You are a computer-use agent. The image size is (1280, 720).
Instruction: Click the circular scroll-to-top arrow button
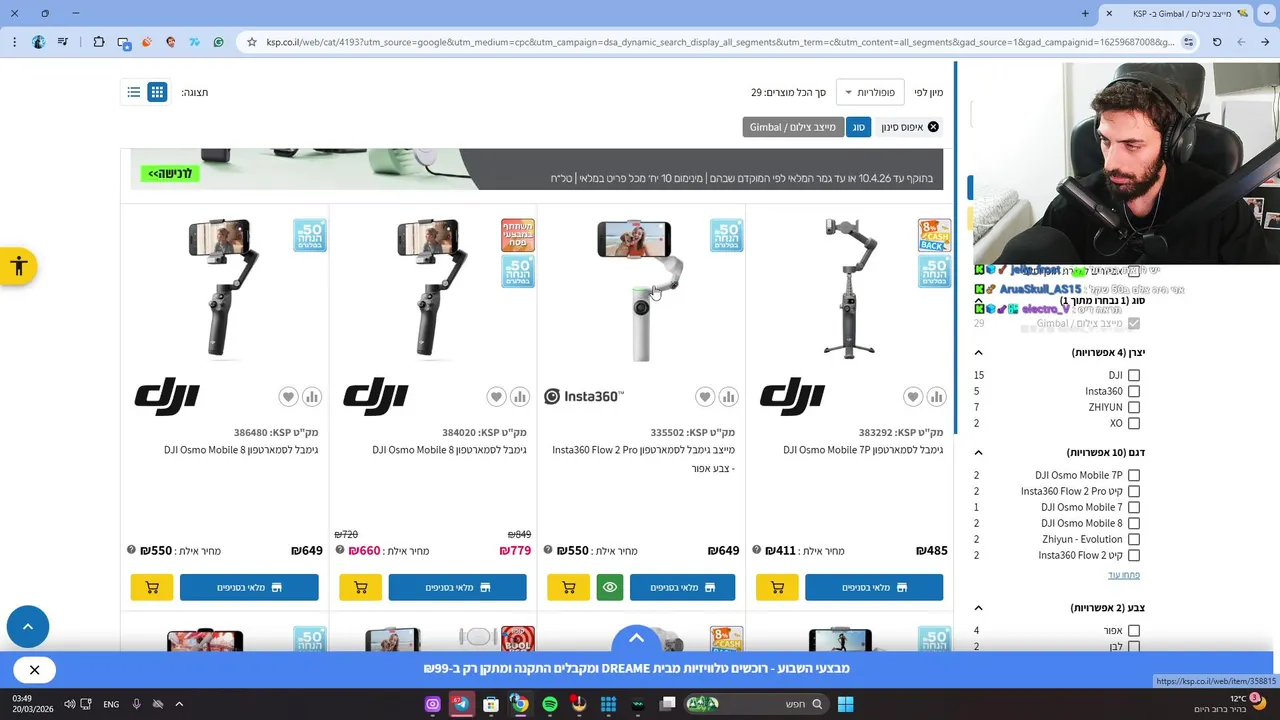(28, 627)
